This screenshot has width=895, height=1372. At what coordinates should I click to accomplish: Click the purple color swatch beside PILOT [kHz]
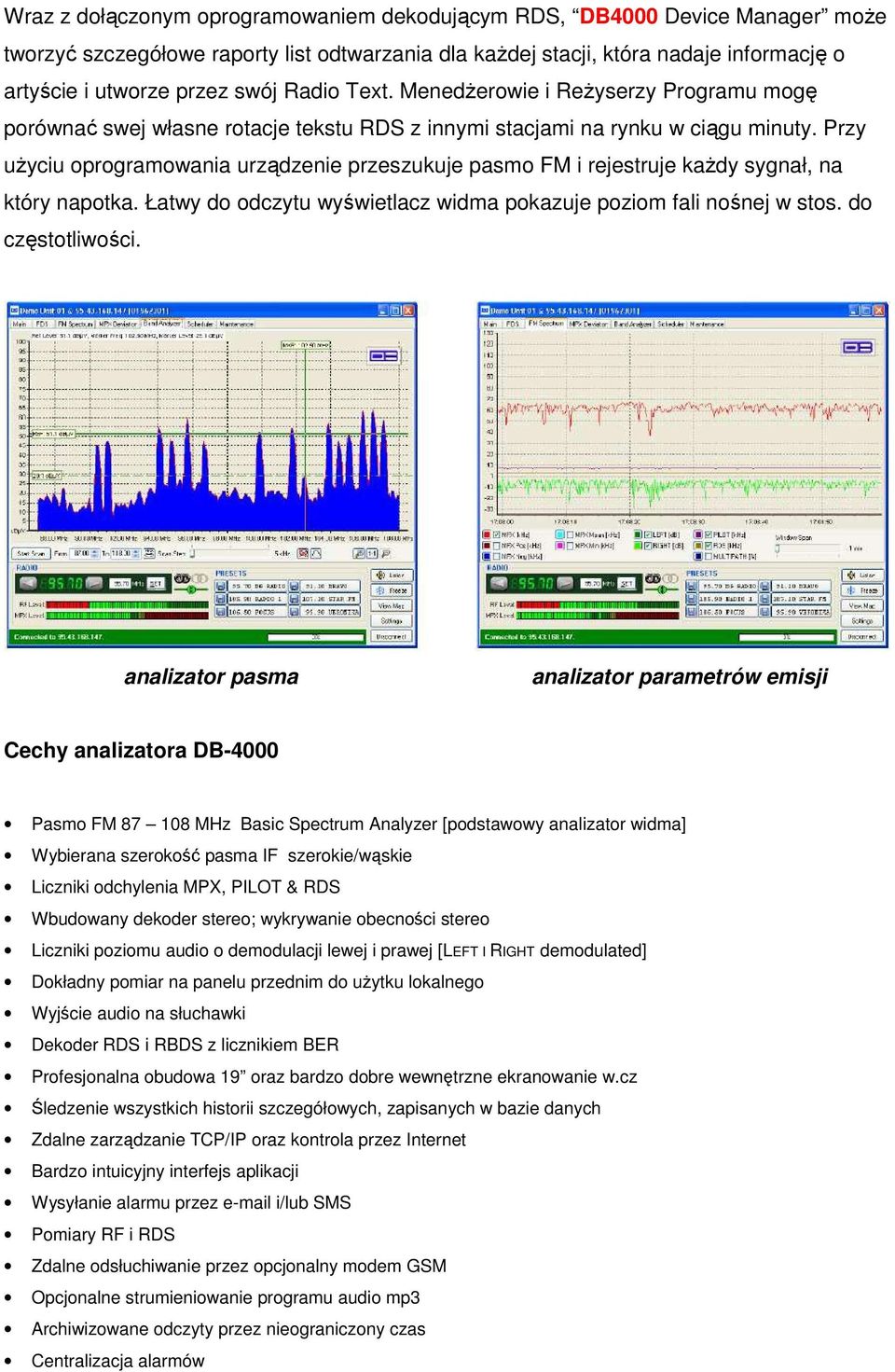click(698, 534)
